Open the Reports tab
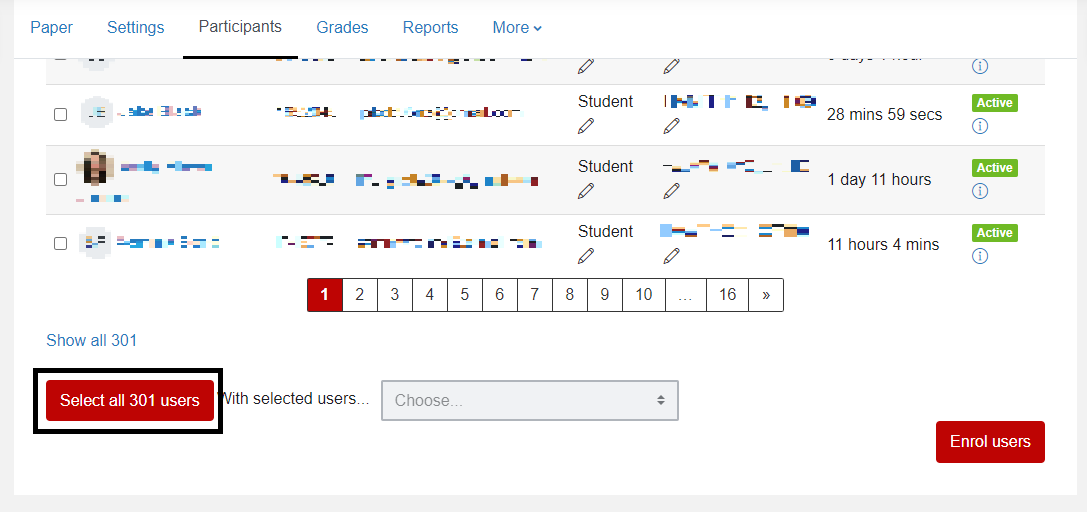The height and width of the screenshot is (512, 1087). click(x=430, y=28)
